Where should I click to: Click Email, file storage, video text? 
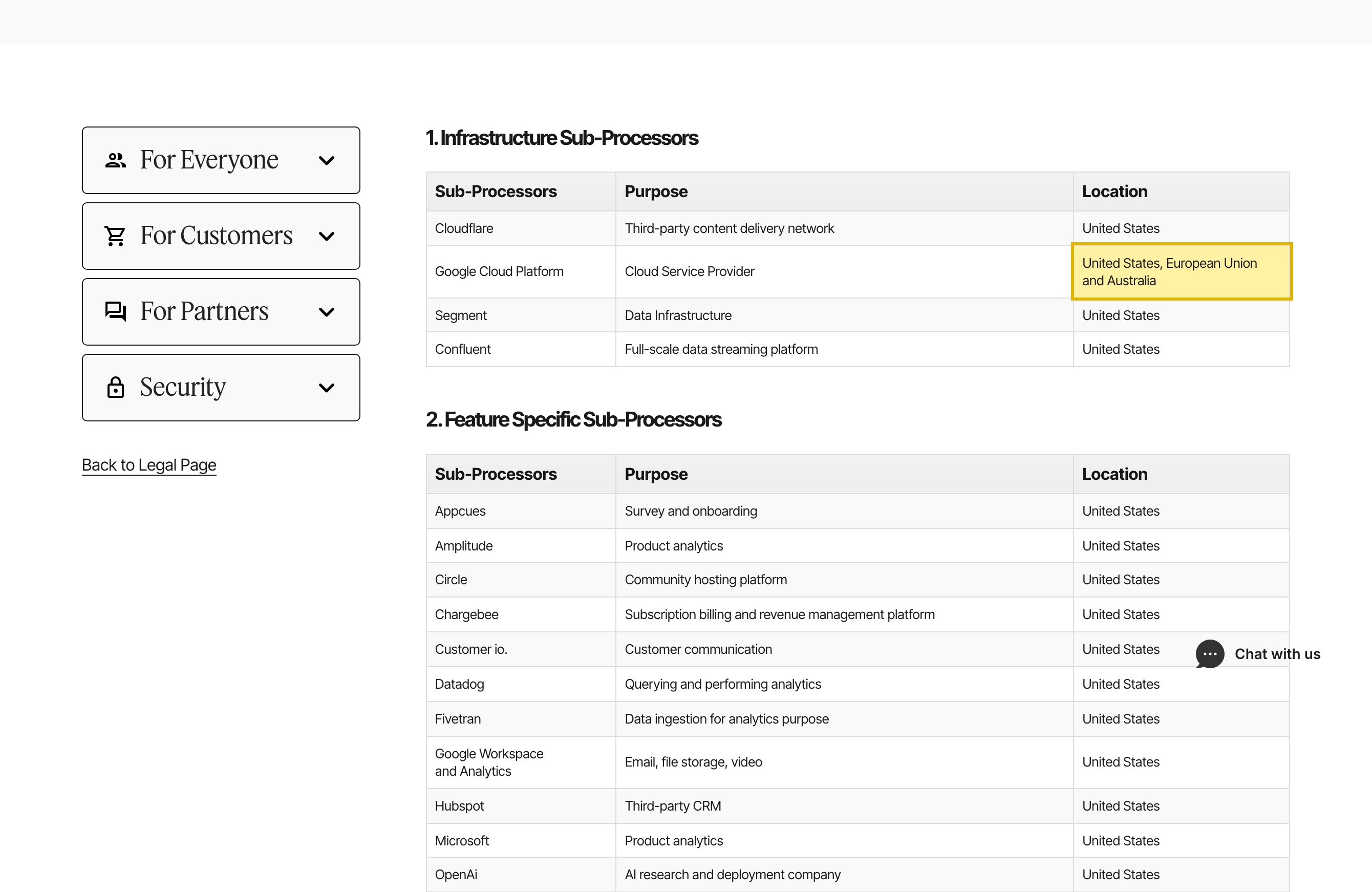(x=693, y=762)
